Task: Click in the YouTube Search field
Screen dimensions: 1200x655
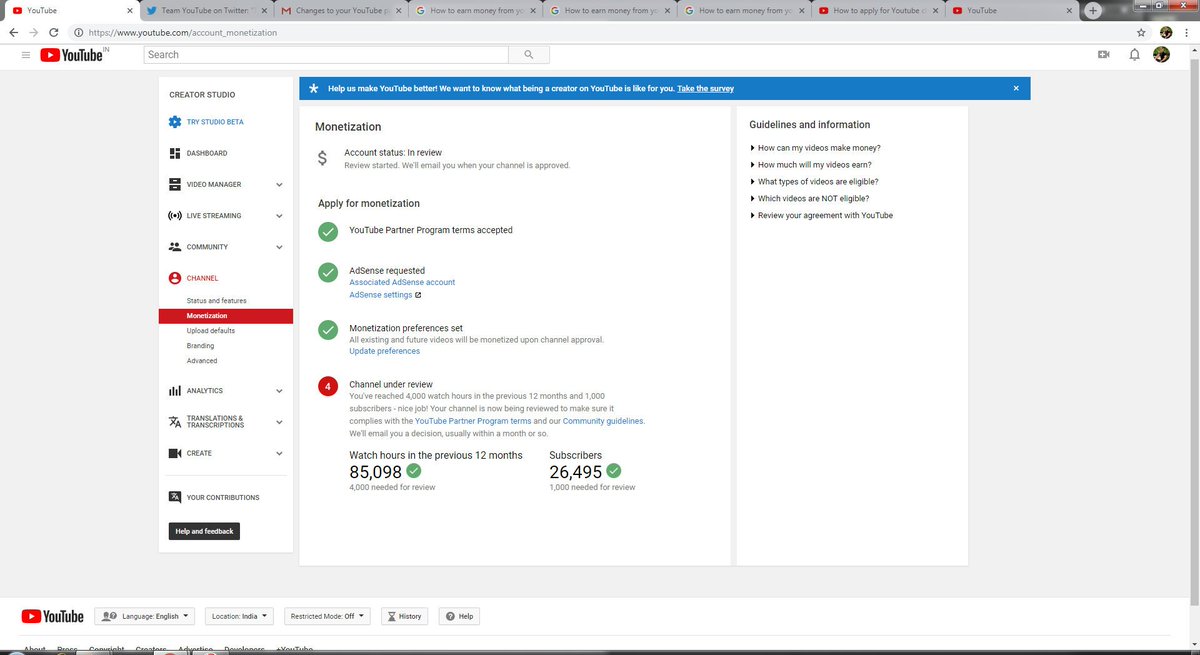Action: pyautogui.click(x=325, y=54)
